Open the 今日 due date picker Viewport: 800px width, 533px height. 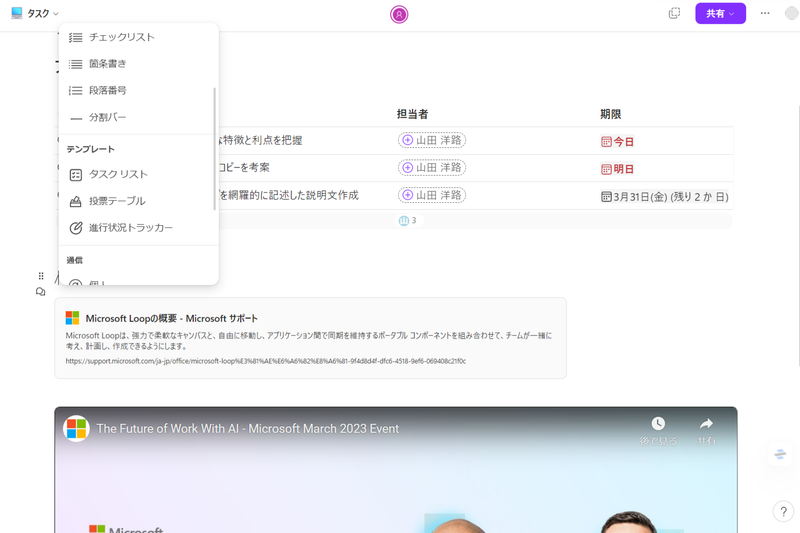coord(617,142)
